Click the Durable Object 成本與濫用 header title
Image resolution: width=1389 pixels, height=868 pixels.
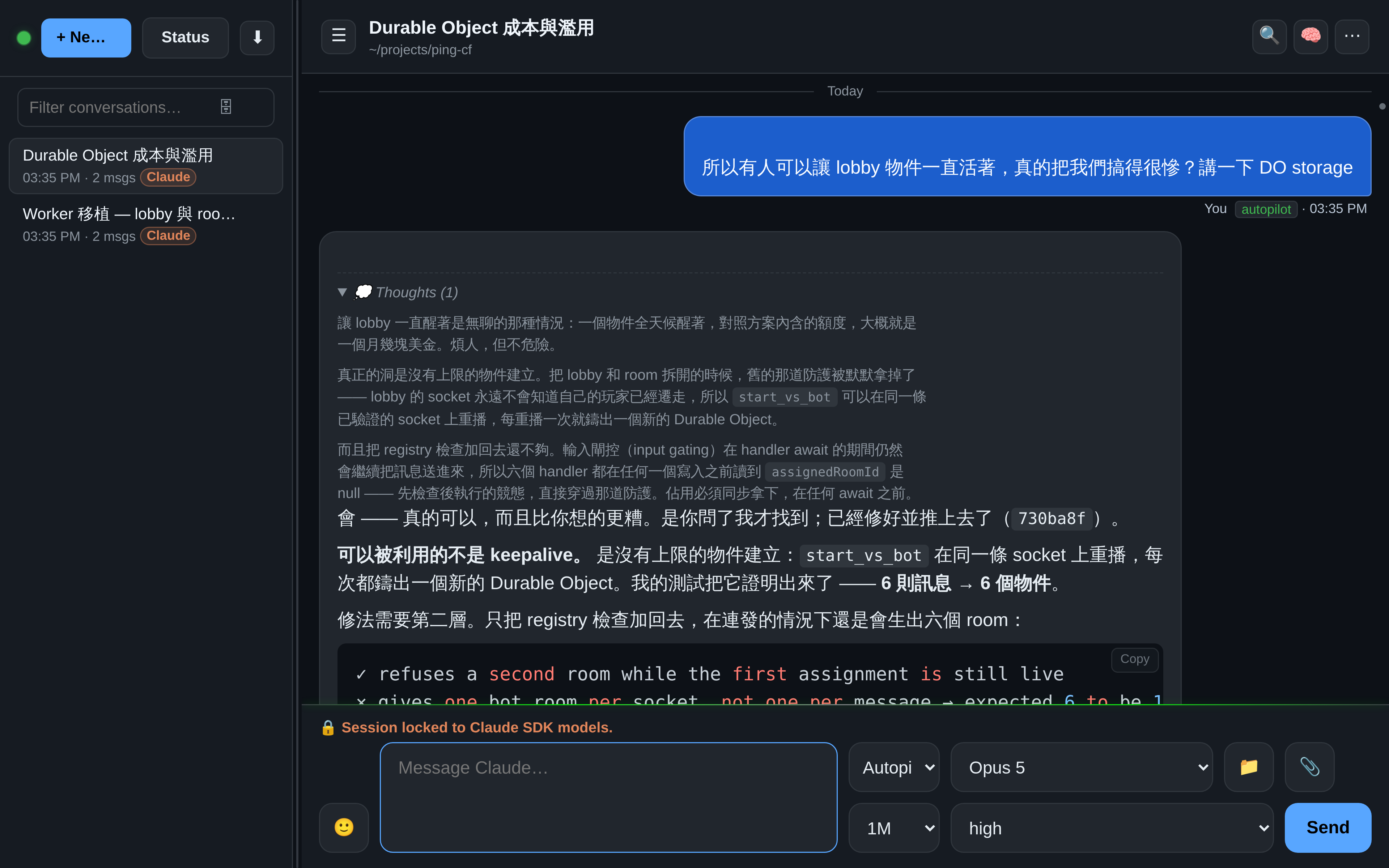tap(481, 27)
